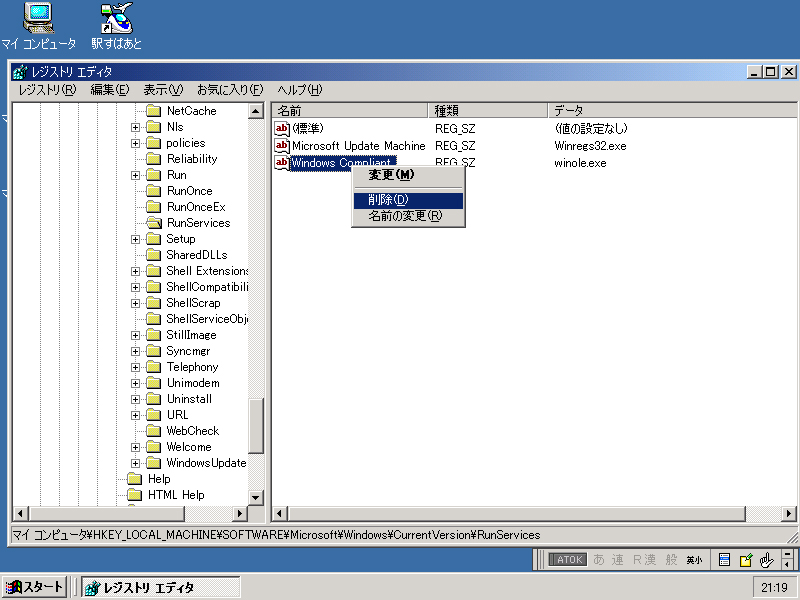Select the Microsoft Update Machine string value icon
The height and width of the screenshot is (600, 800).
[x=282, y=146]
